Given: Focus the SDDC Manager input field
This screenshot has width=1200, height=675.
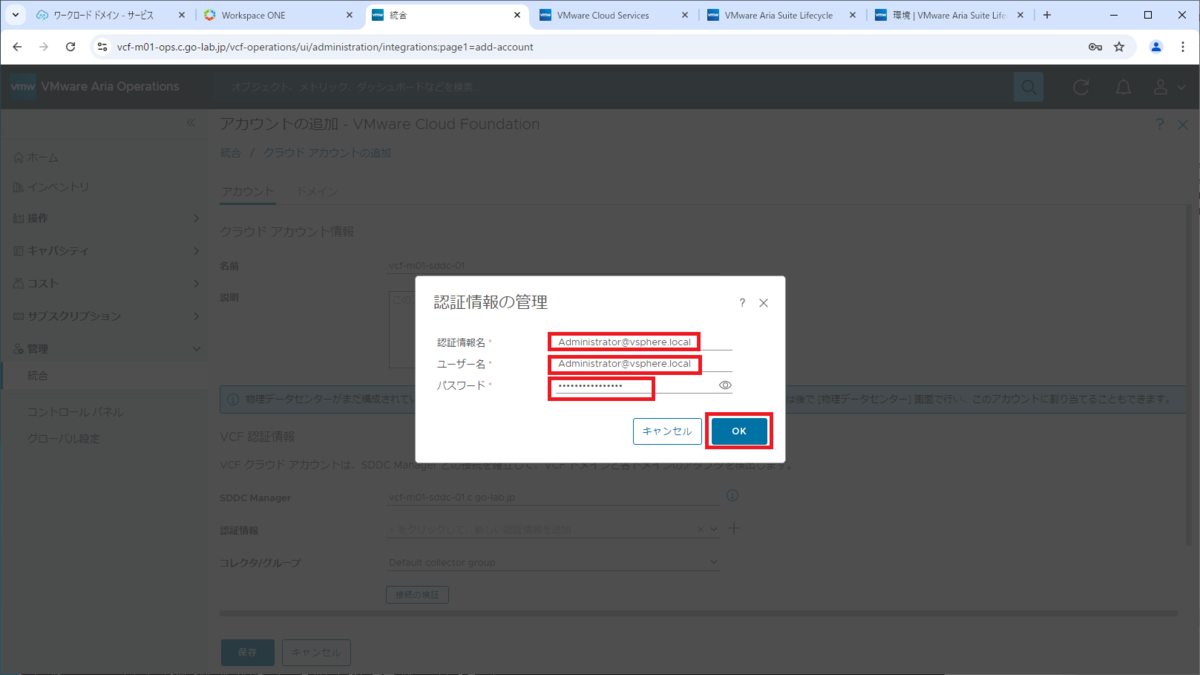Looking at the screenshot, I should pos(553,497).
